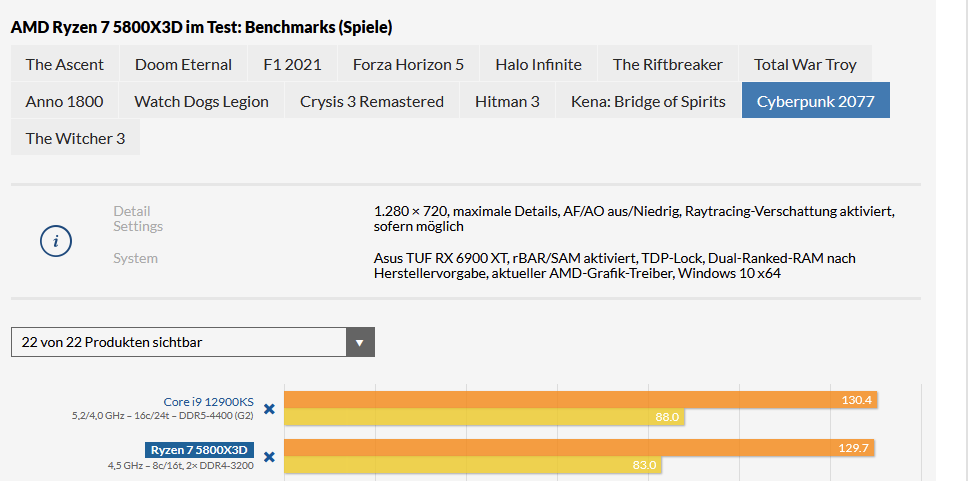968x481 pixels.
Task: Open Kena: Bridge of Spirits tab
Action: (648, 101)
